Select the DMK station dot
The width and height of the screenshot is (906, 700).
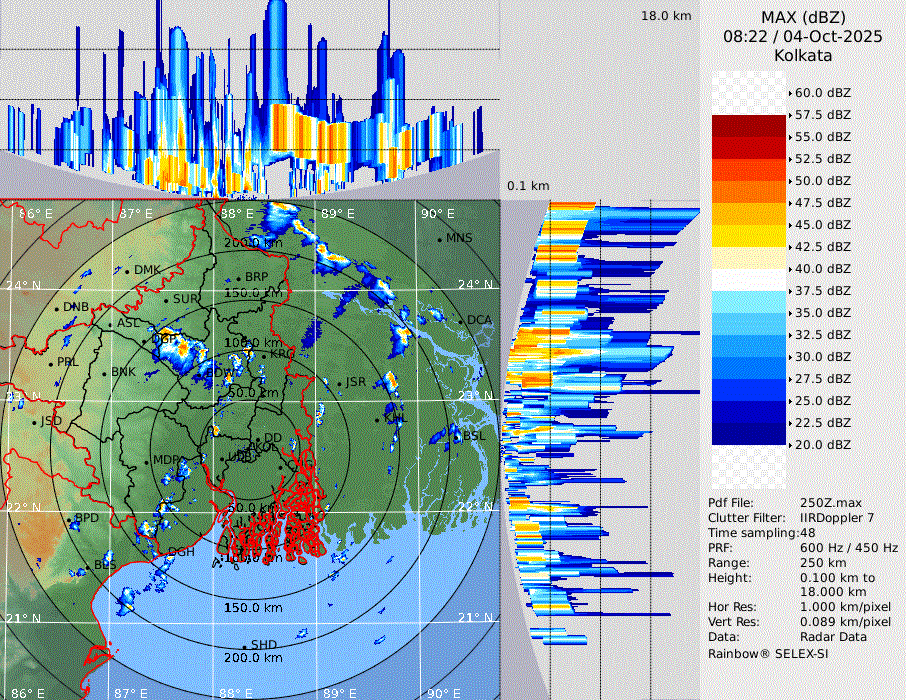128,270
